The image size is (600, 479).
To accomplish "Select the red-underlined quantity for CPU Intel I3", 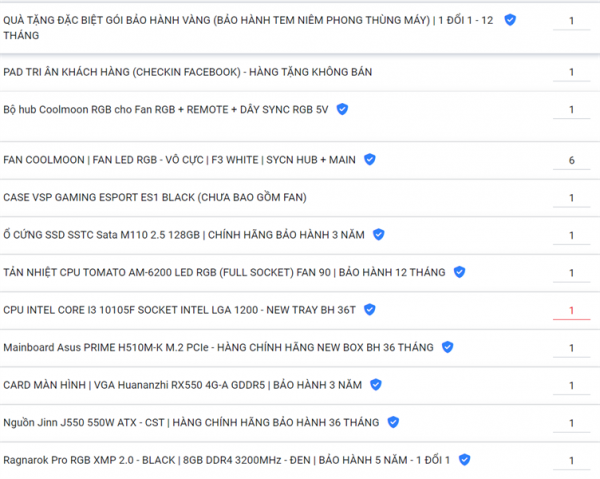I will pos(571,310).
